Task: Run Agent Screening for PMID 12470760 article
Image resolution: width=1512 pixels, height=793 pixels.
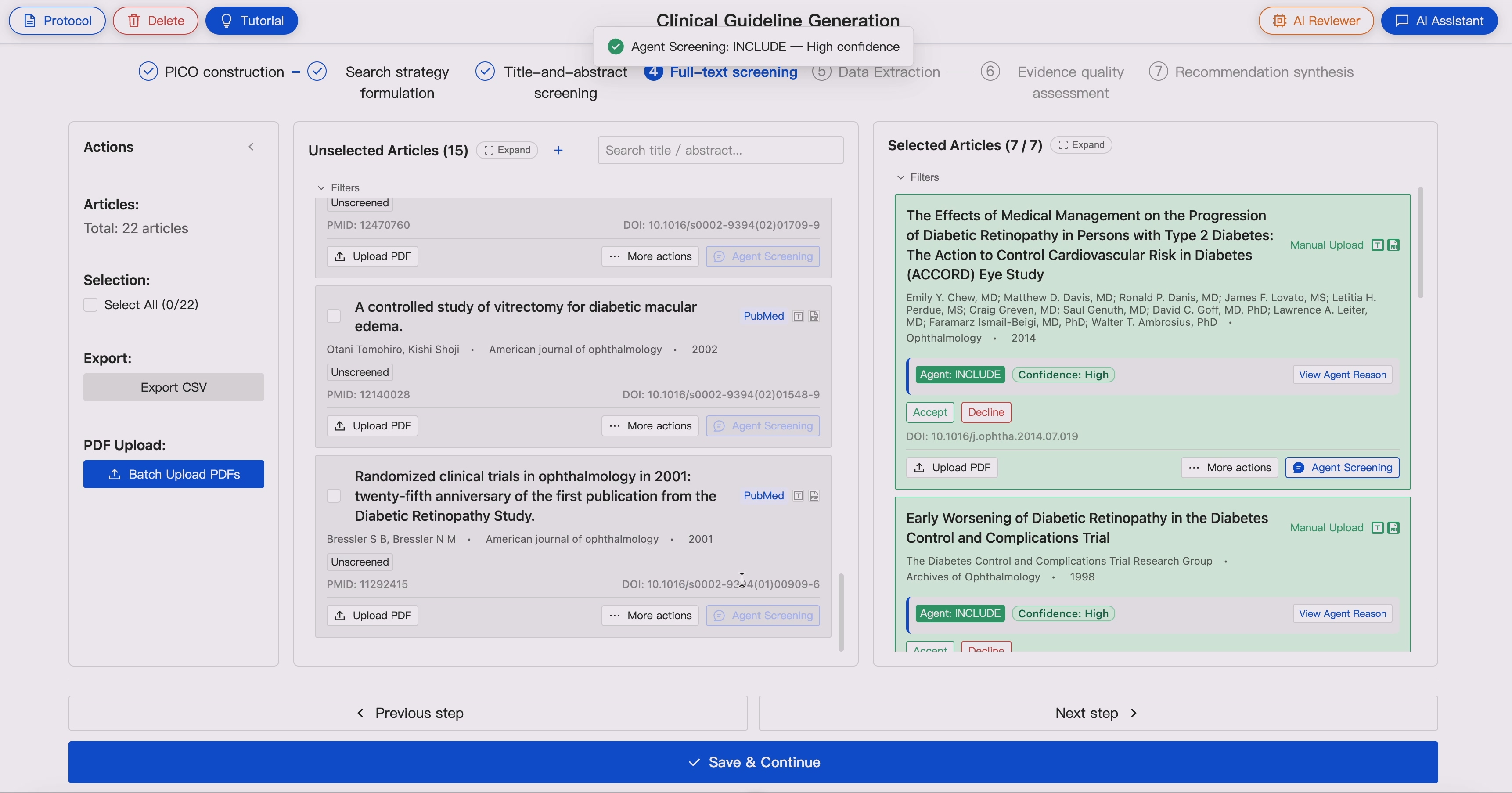Action: 763,256
